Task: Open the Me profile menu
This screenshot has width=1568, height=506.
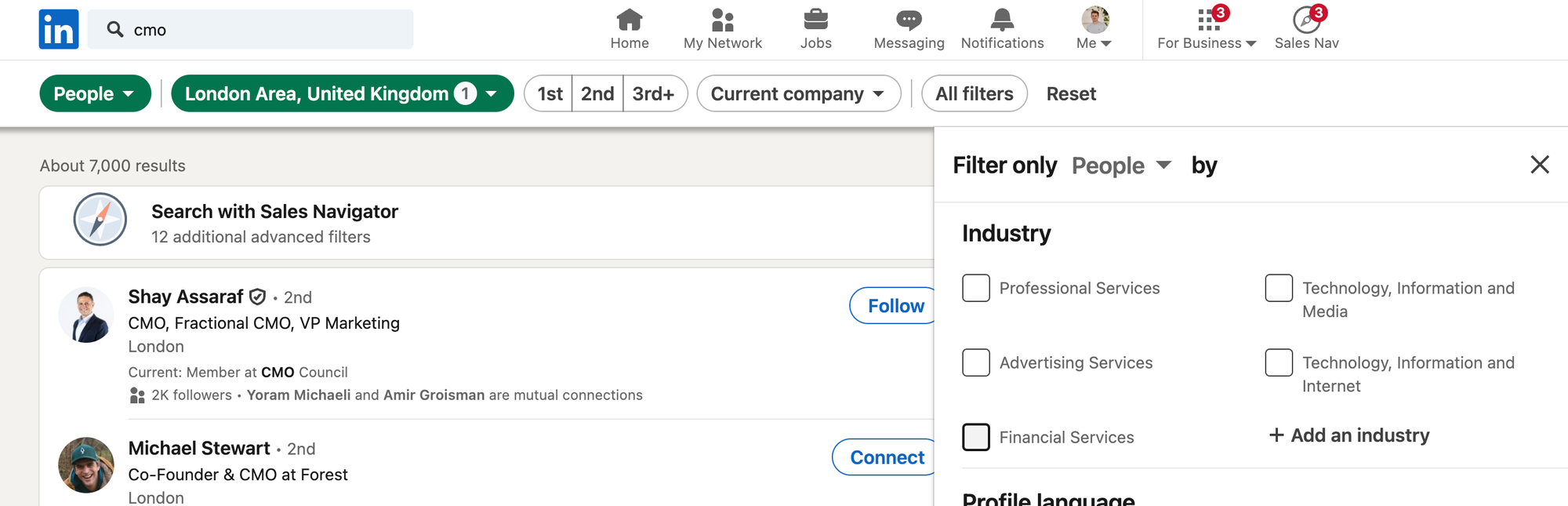Action: 1094,29
